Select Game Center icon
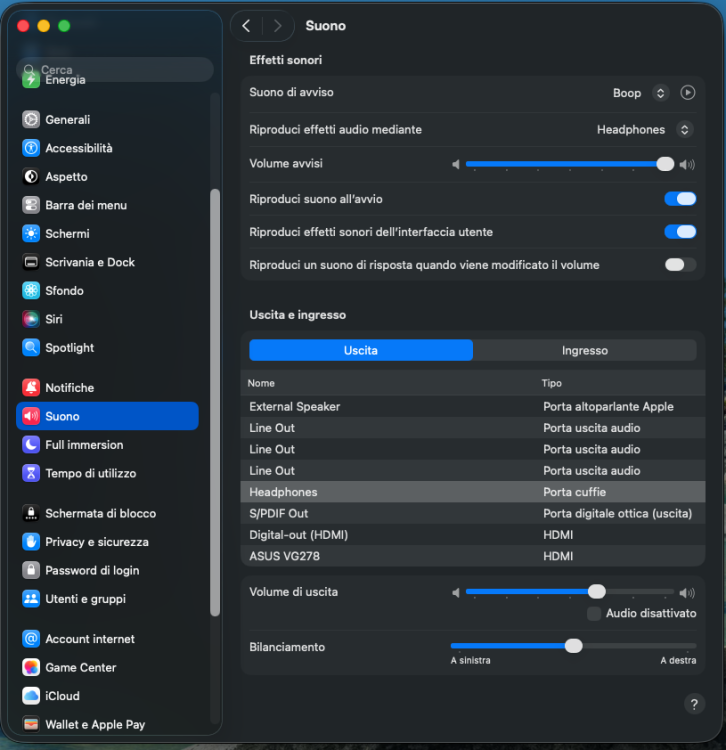 pos(31,667)
